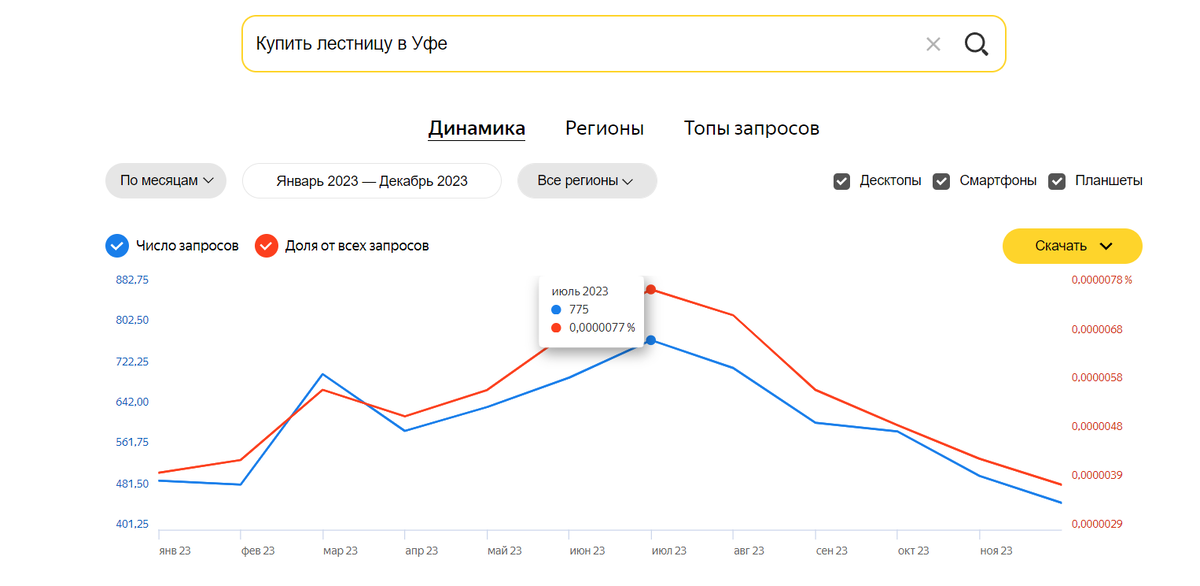
Task: Open the Топы запросов tab
Action: [x=751, y=128]
